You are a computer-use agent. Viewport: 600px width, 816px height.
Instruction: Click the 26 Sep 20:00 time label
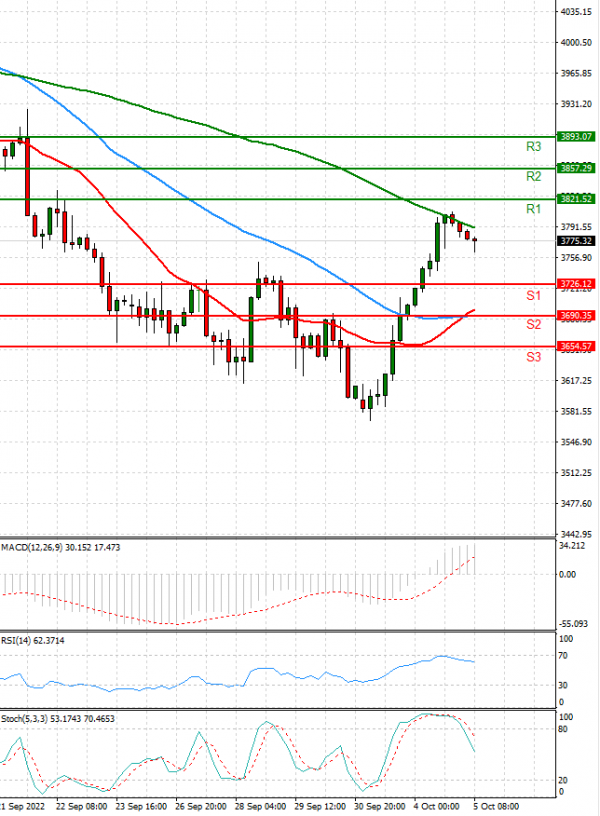pyautogui.click(x=201, y=807)
